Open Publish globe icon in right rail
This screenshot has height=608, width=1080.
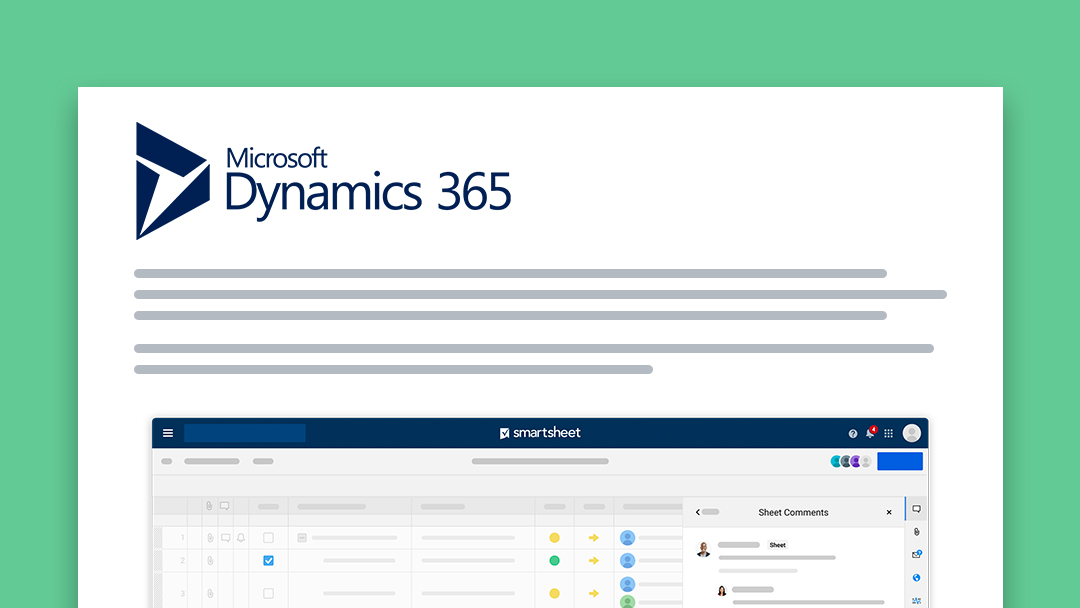(x=917, y=578)
